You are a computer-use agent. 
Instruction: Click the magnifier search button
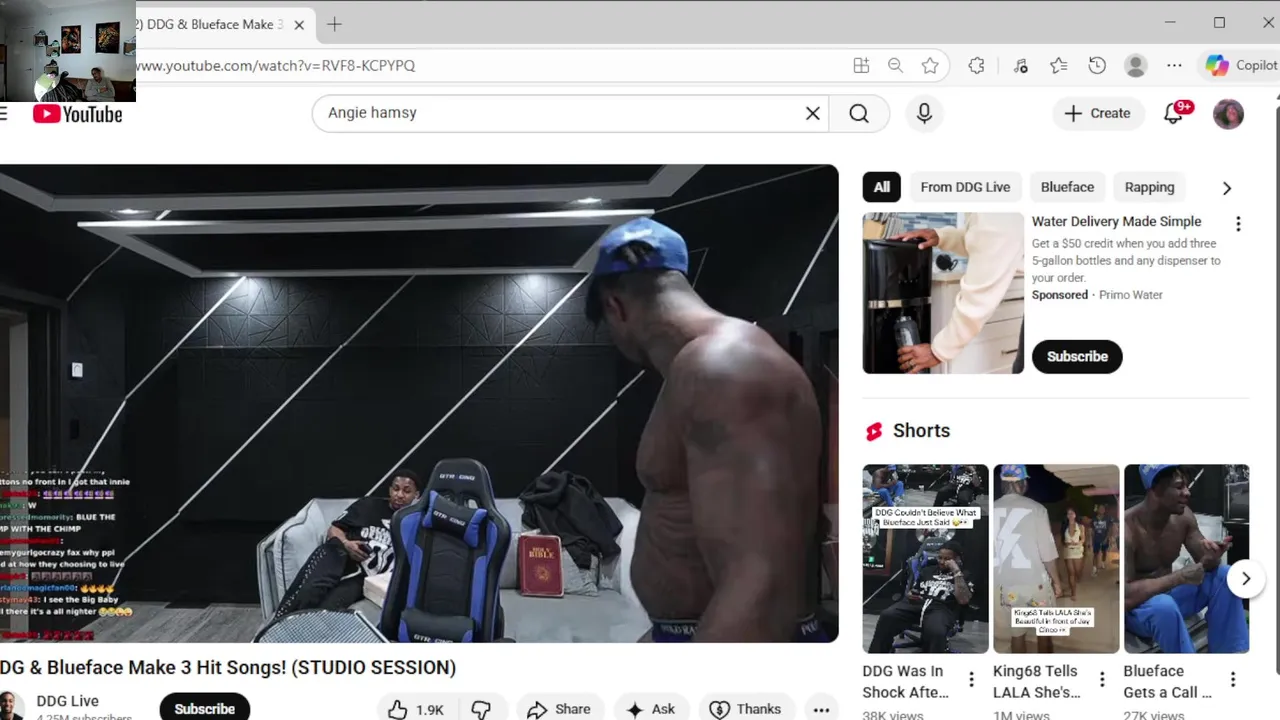pyautogui.click(x=859, y=113)
